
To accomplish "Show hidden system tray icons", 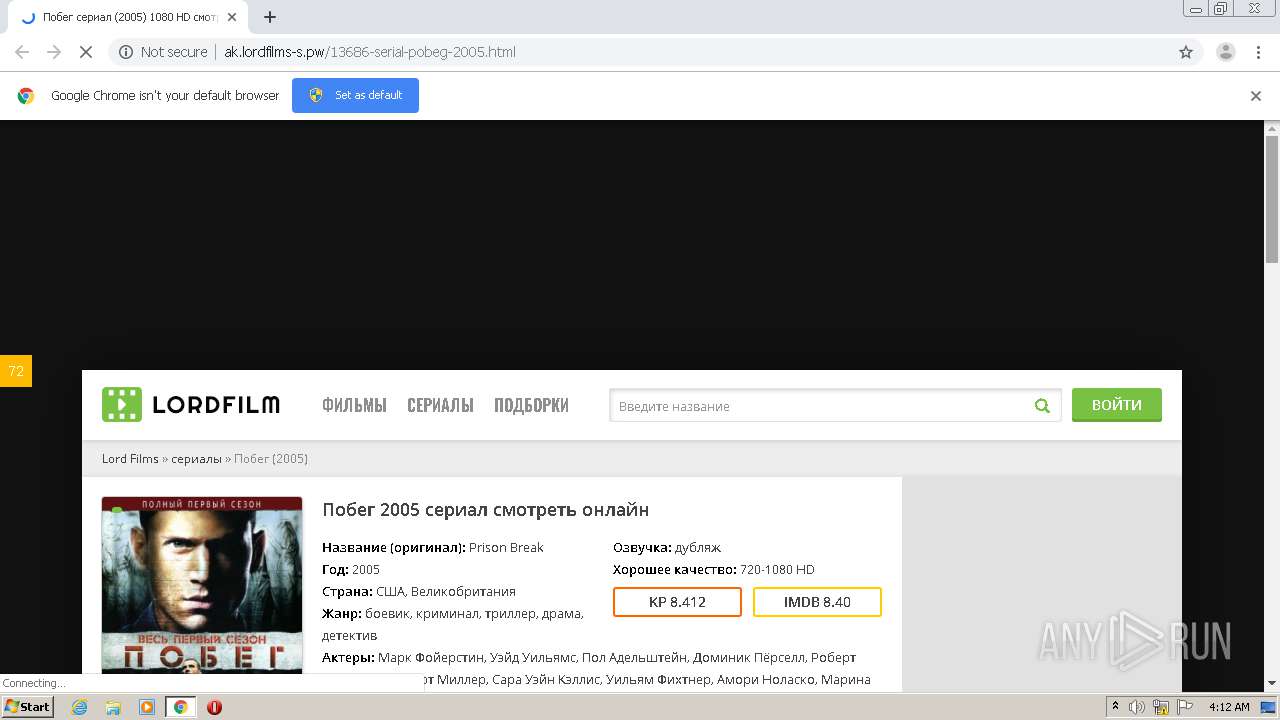I will pyautogui.click(x=1115, y=707).
